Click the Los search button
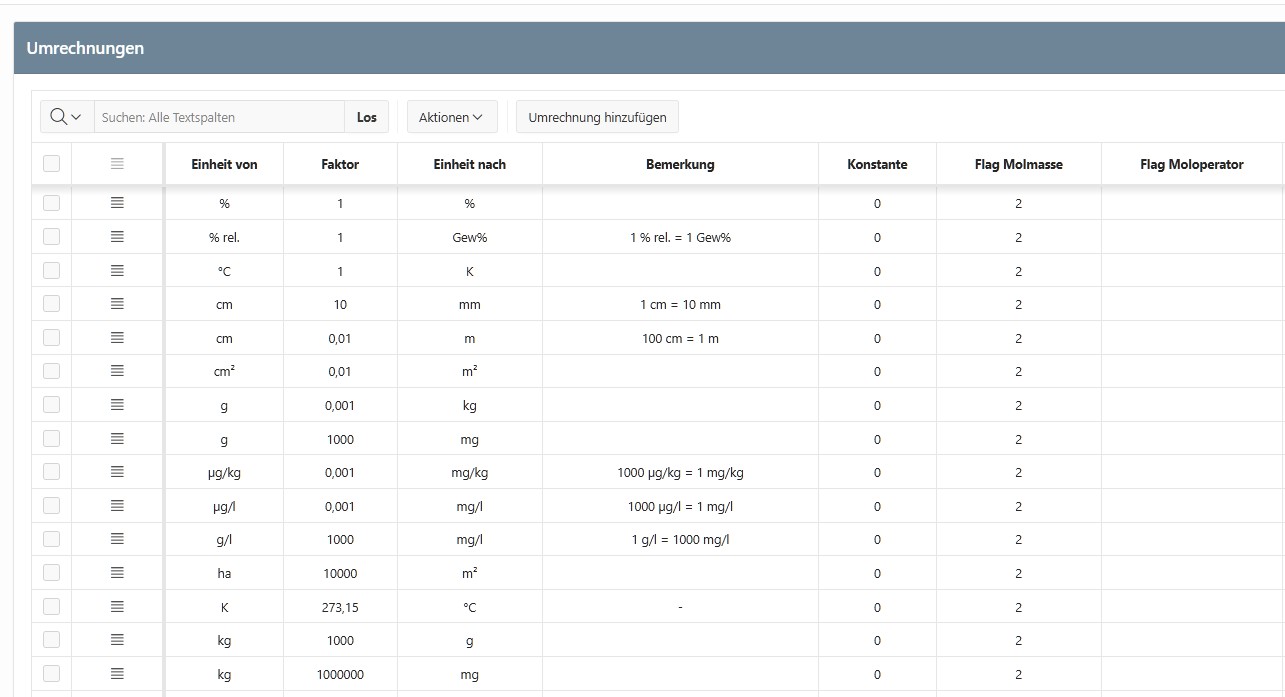 [367, 117]
